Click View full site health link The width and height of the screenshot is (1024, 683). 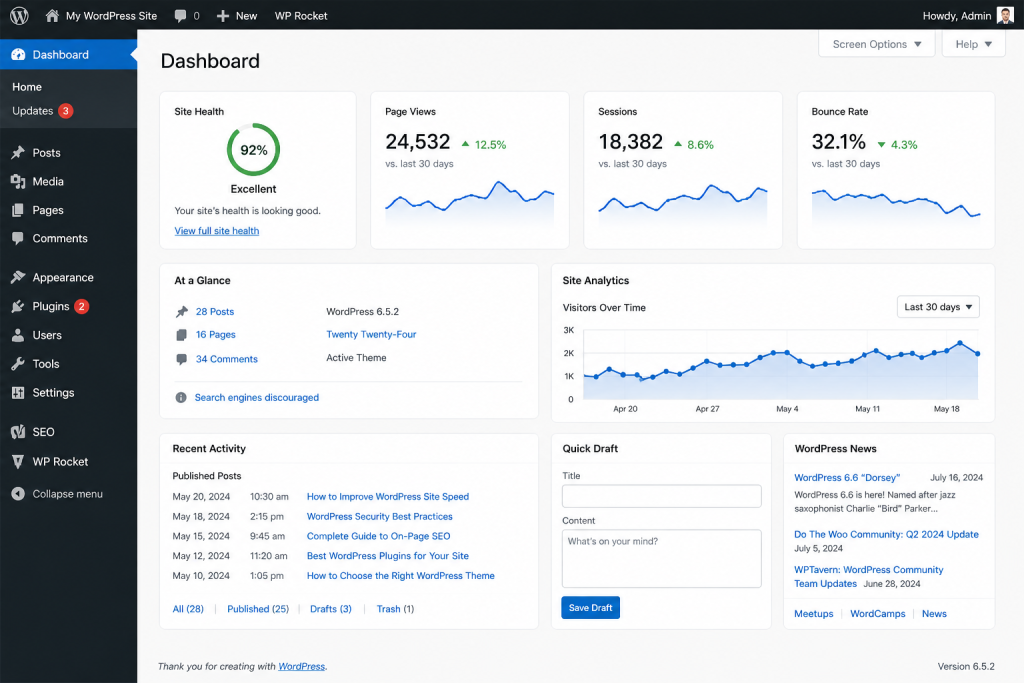(x=217, y=230)
